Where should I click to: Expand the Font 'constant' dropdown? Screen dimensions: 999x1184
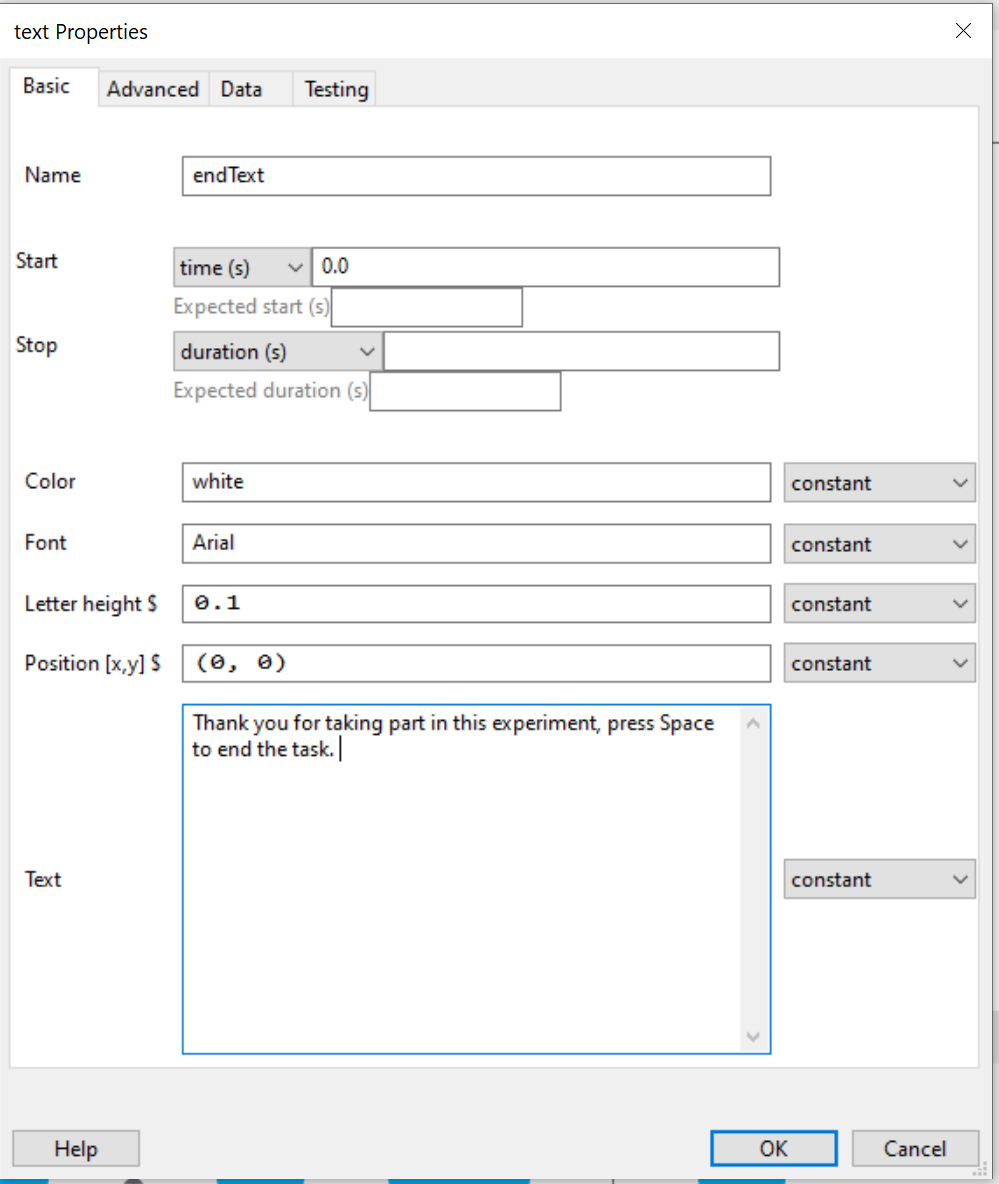pos(879,544)
